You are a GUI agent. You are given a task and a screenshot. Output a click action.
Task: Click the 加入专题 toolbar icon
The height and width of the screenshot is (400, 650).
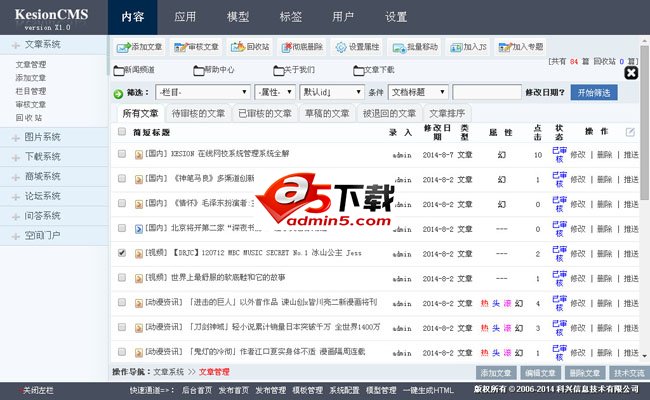[x=505, y=47]
